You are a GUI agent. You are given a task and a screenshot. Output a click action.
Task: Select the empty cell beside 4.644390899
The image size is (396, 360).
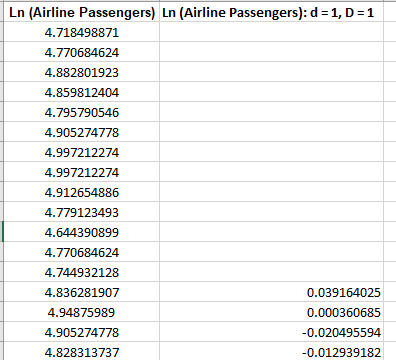pos(271,232)
